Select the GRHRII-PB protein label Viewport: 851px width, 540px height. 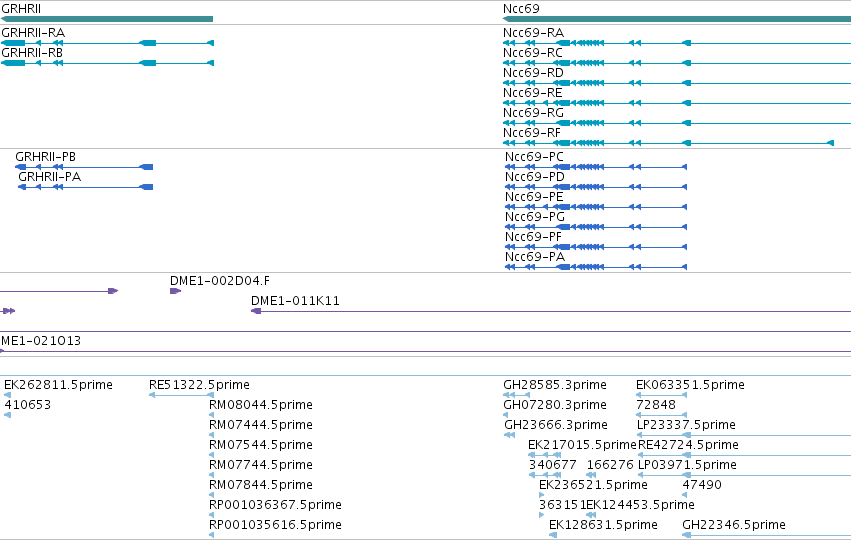(x=46, y=157)
